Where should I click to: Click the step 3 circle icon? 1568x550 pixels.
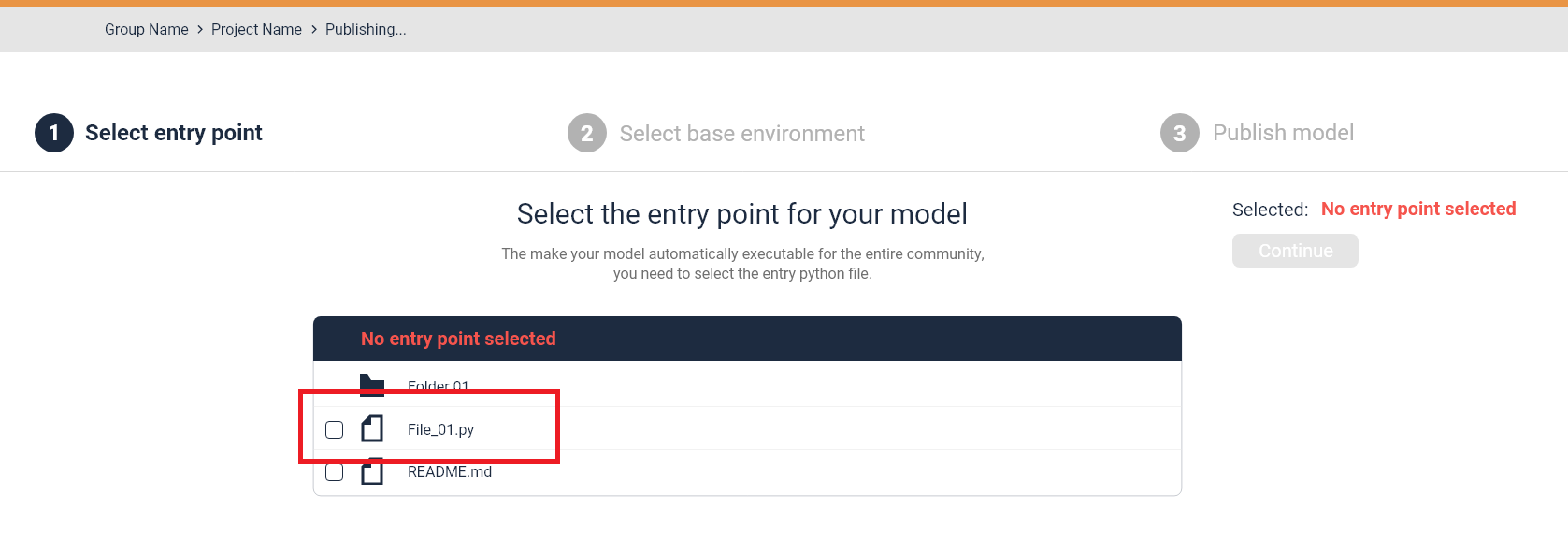(x=1180, y=133)
